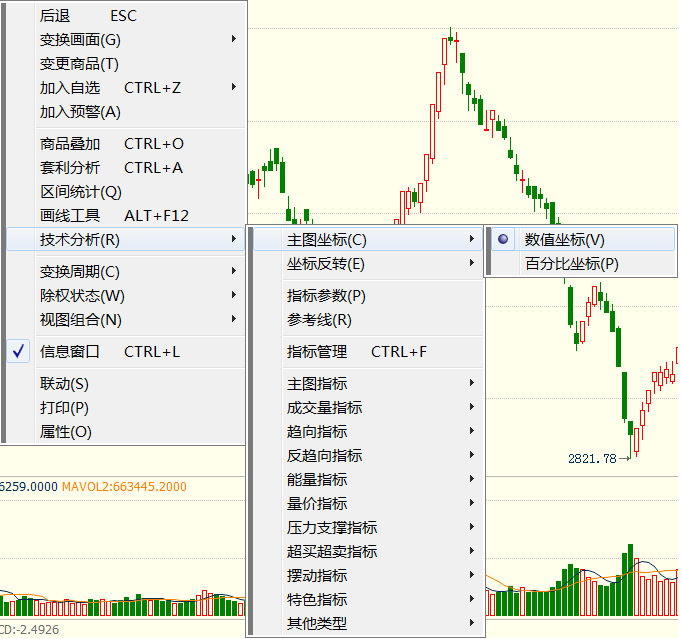The image size is (682, 639).
Task: Toggle 信息窗口 checkmark item
Action: click(110, 352)
